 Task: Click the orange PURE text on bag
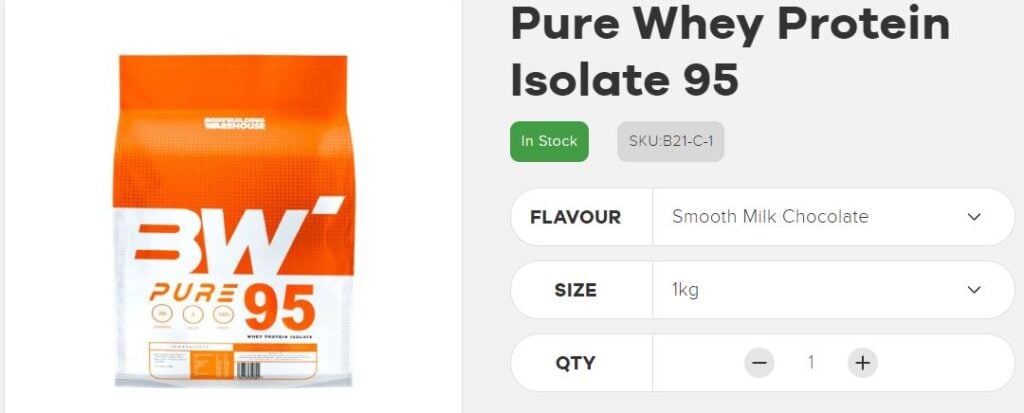point(193,292)
